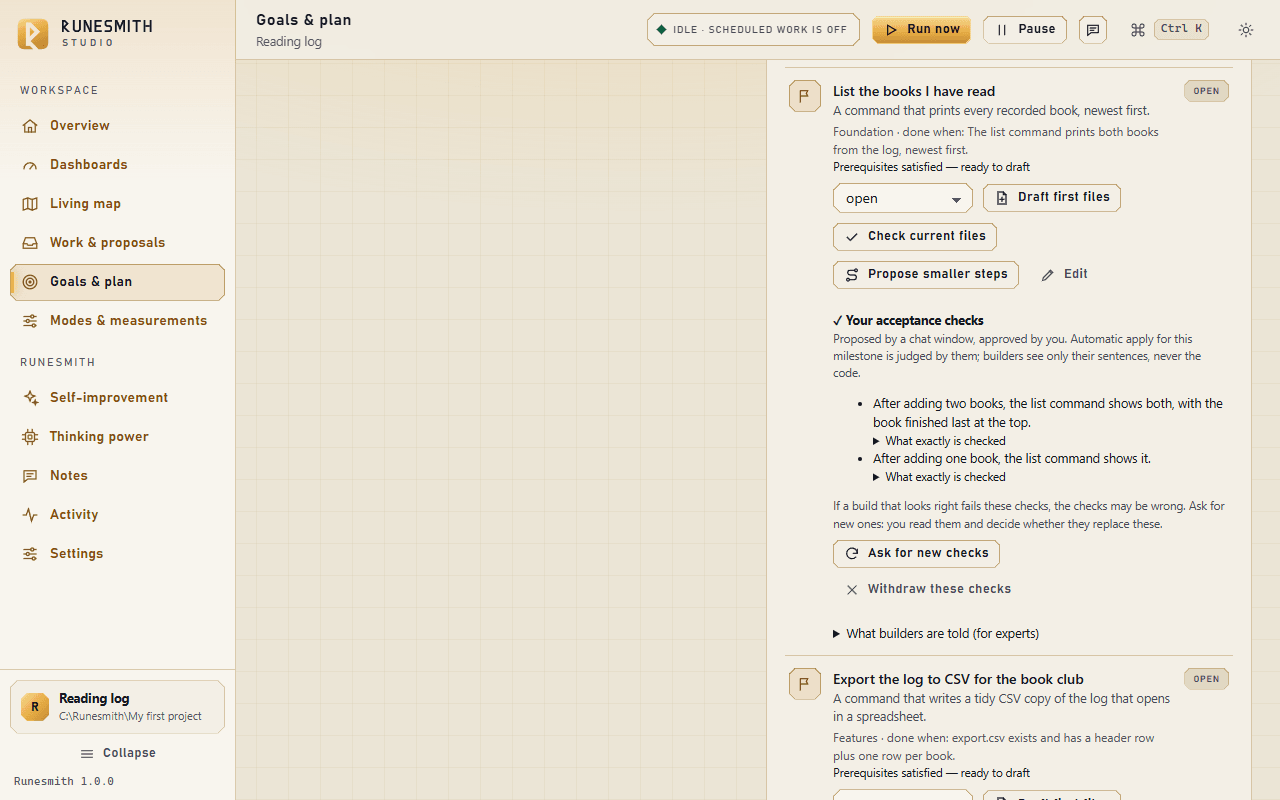1280x800 pixels.
Task: Click Export the log to CSV title
Action: pos(958,680)
